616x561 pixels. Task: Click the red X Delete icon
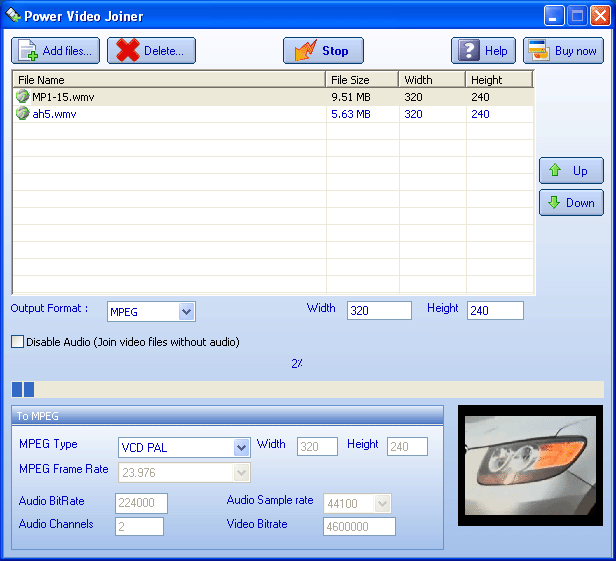128,51
